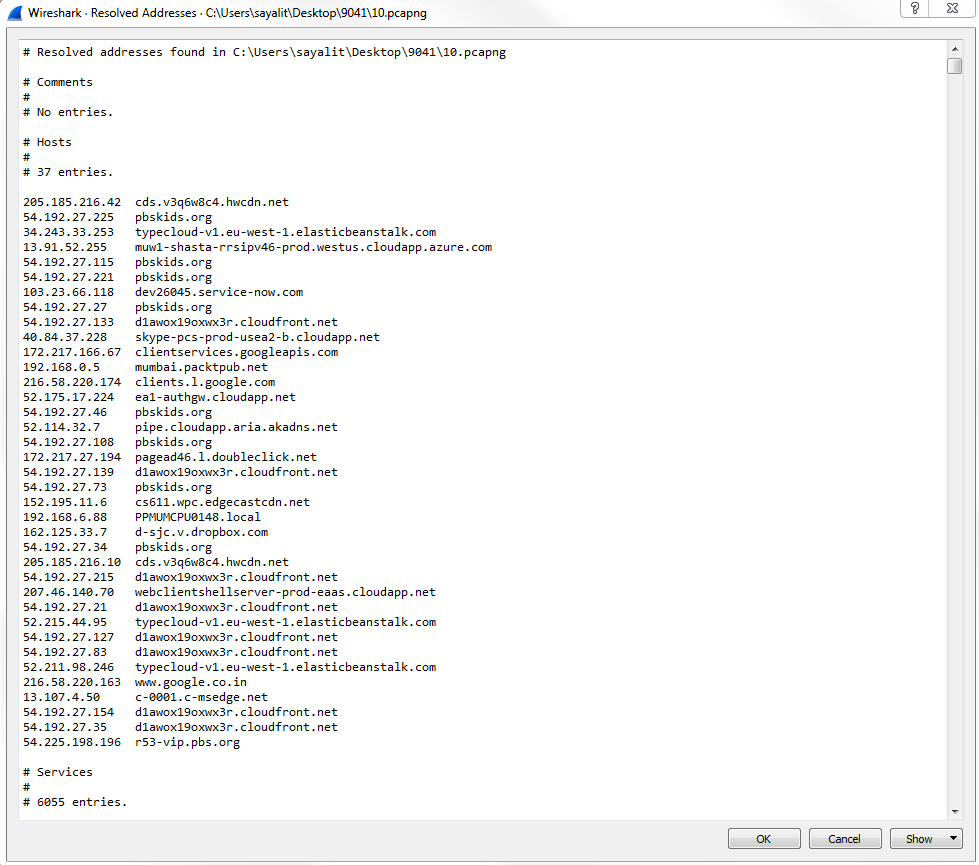The height and width of the screenshot is (865, 979).
Task: Click the '# 6055 entries.' line
Action: coord(75,803)
